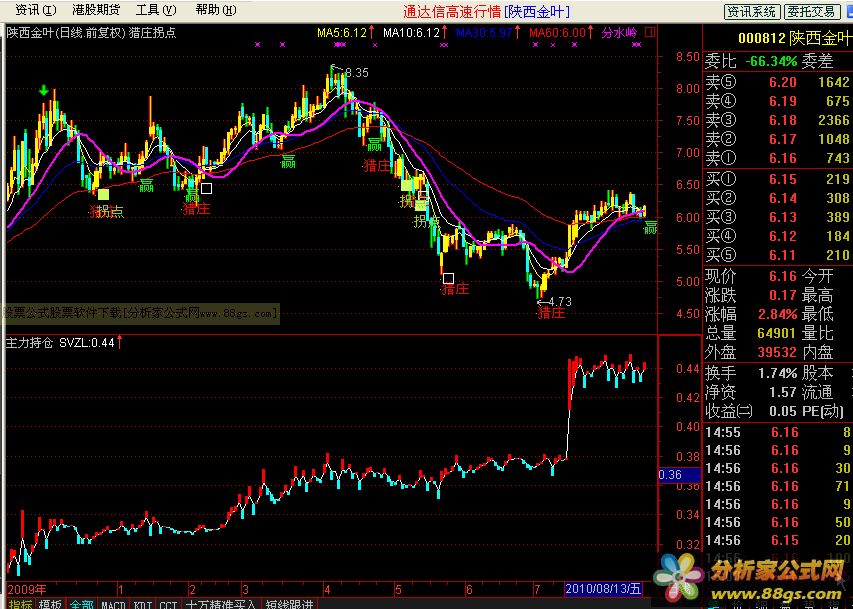Click the MA60:6.00 moving average label
The height and width of the screenshot is (609, 853).
tap(557, 33)
